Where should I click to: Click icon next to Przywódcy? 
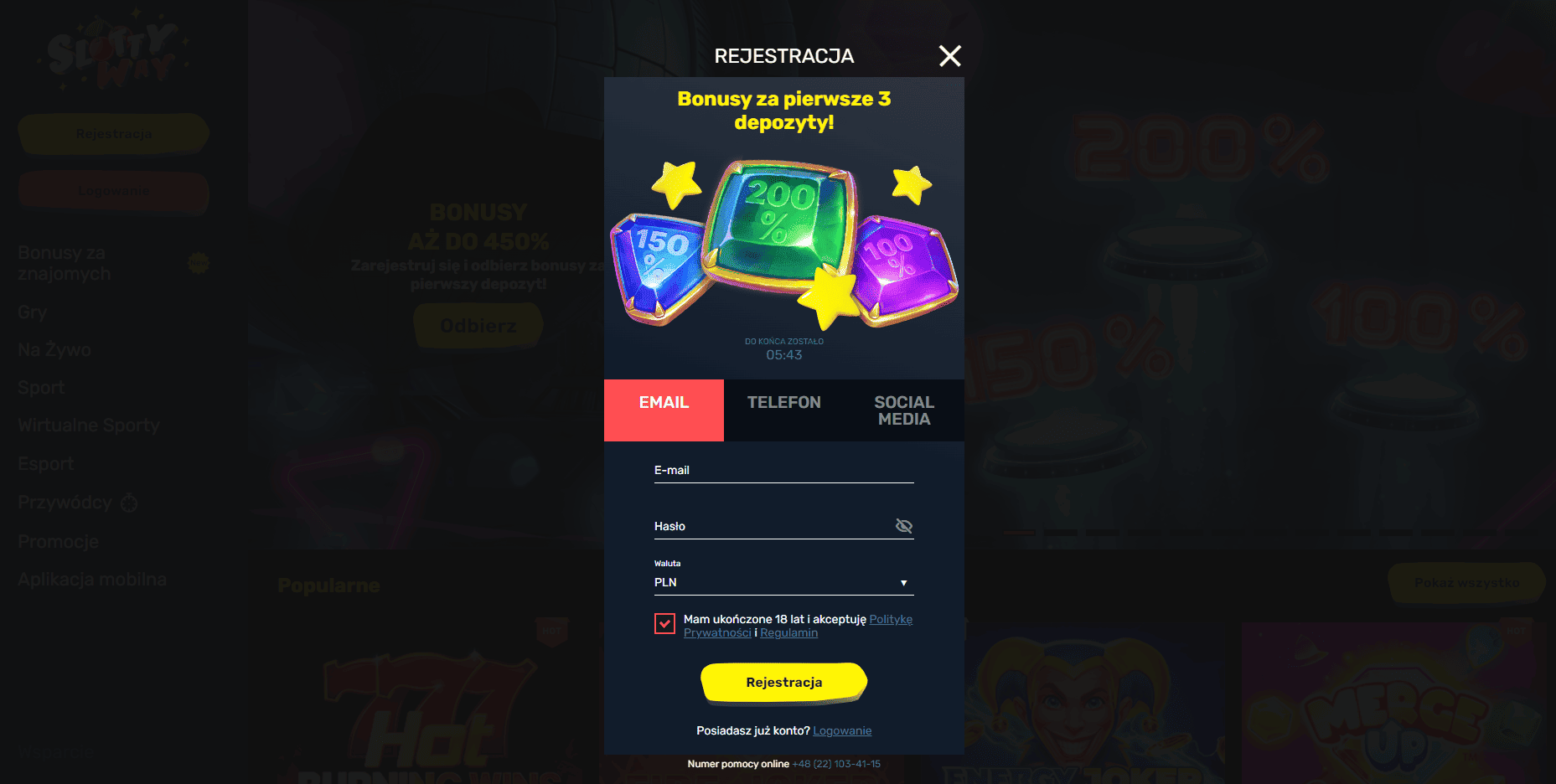click(129, 503)
